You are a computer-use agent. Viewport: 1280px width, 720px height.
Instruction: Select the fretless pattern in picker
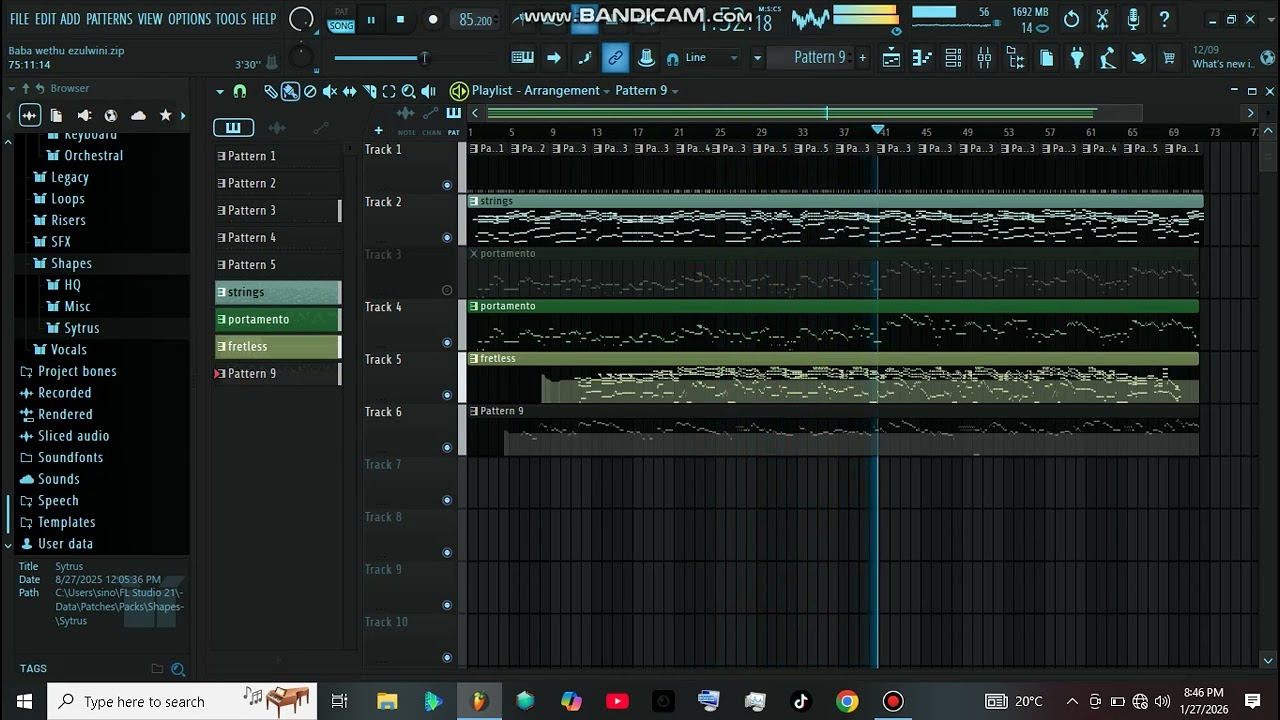(278, 346)
